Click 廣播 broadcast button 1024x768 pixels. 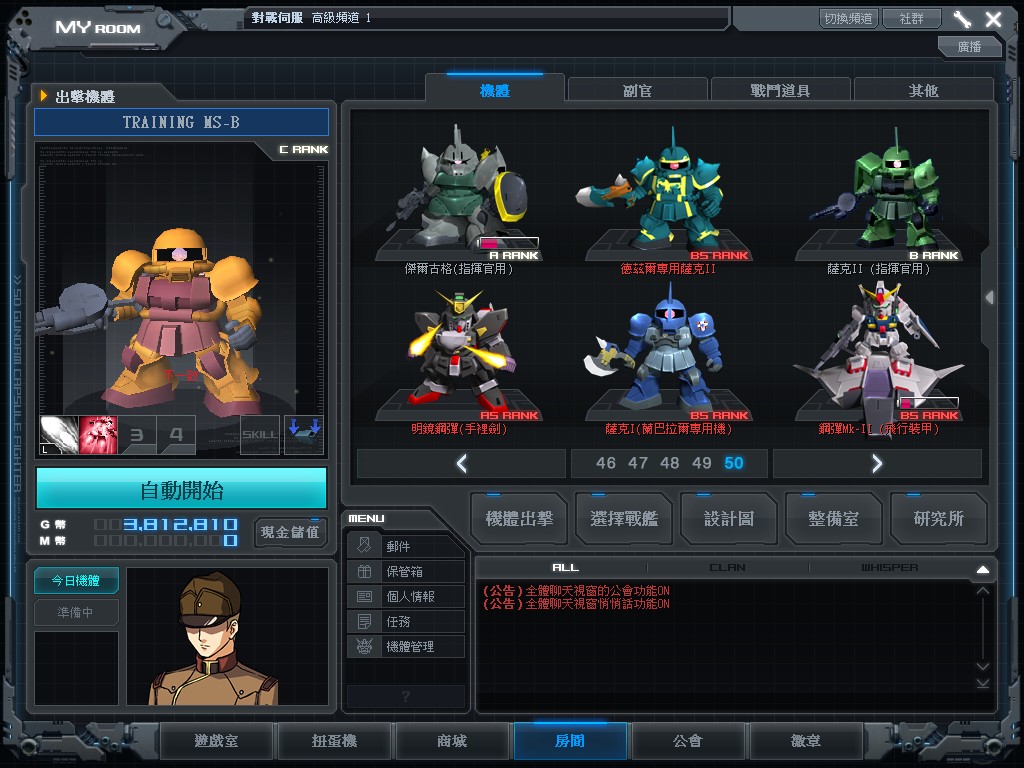(x=969, y=46)
